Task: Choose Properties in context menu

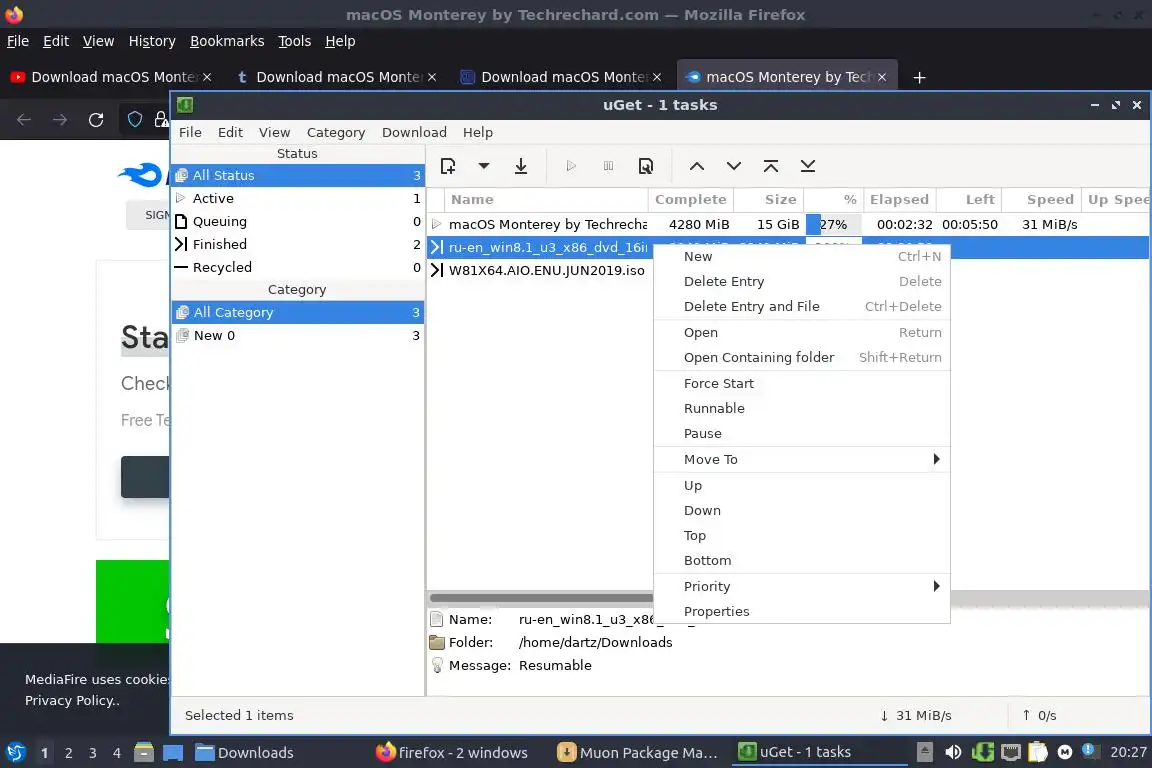Action: [x=802, y=611]
